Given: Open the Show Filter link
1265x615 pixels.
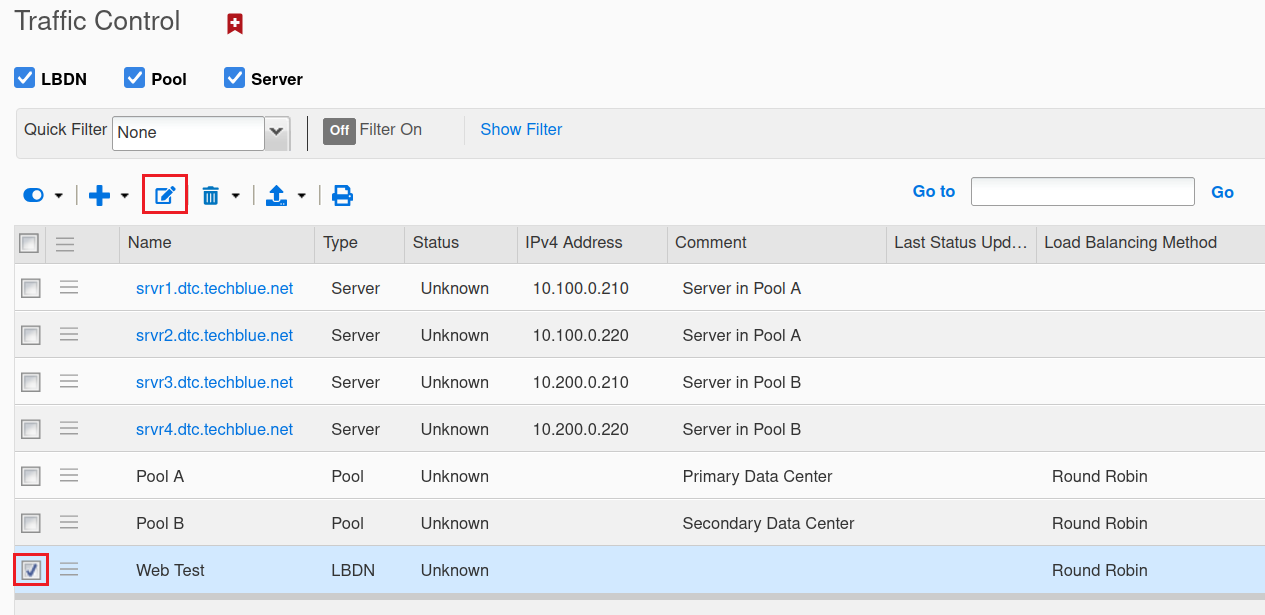Looking at the screenshot, I should [520, 129].
